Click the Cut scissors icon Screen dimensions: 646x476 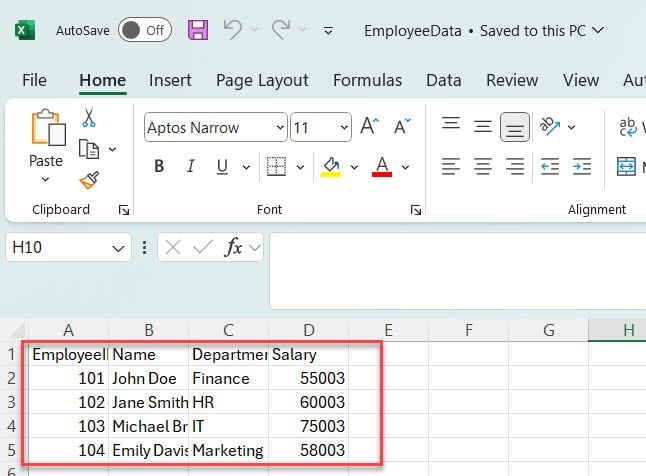(89, 117)
